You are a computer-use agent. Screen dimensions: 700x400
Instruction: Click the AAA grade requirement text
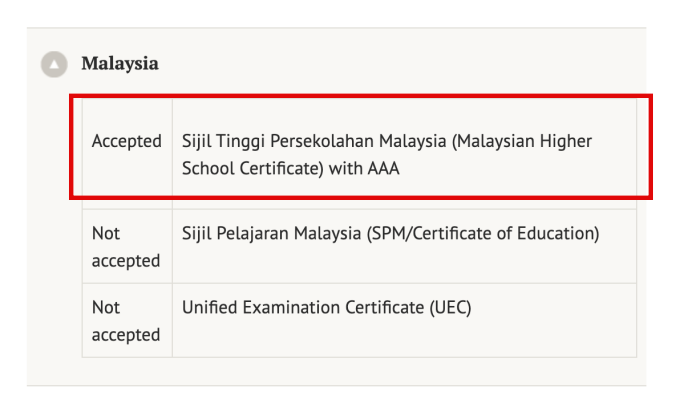(384, 169)
